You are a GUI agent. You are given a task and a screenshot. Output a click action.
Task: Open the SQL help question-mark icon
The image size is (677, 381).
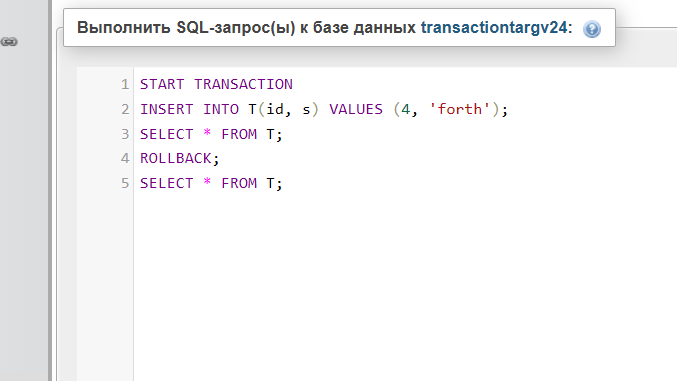pos(592,29)
